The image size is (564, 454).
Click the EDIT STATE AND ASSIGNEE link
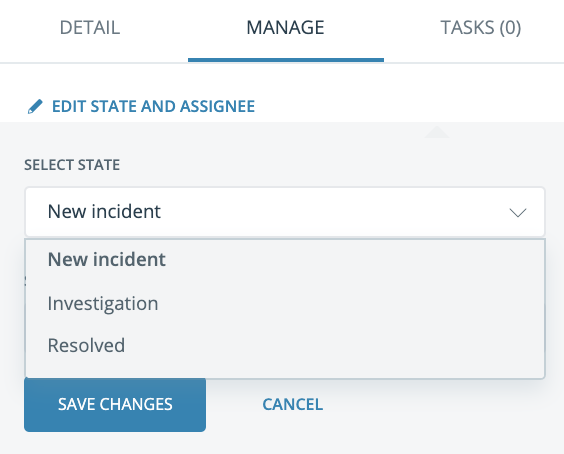(154, 106)
